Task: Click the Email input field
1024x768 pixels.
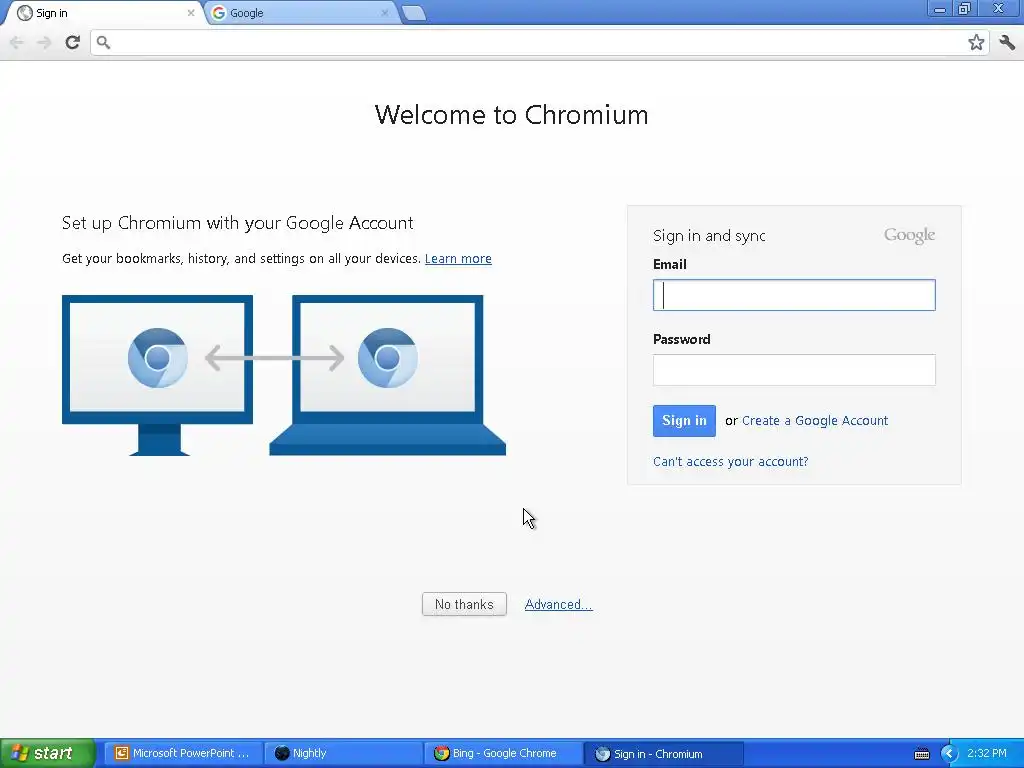Action: (x=794, y=295)
